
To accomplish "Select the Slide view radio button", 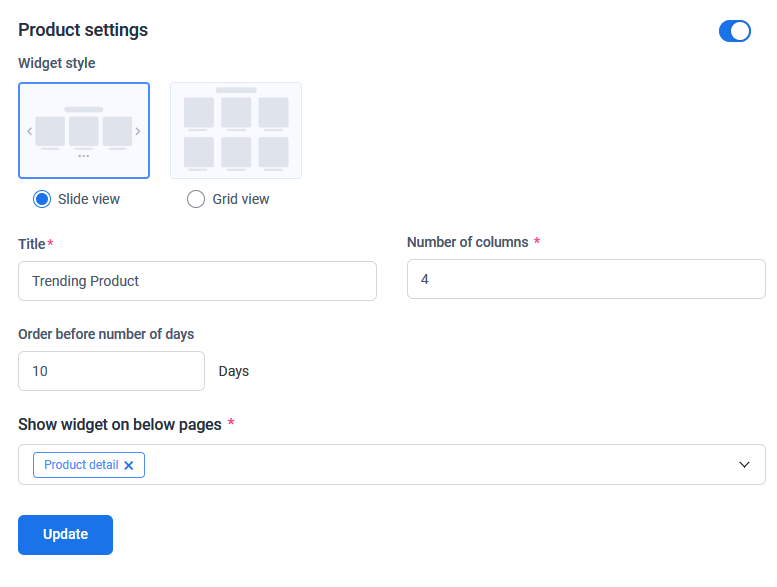I will (x=42, y=199).
